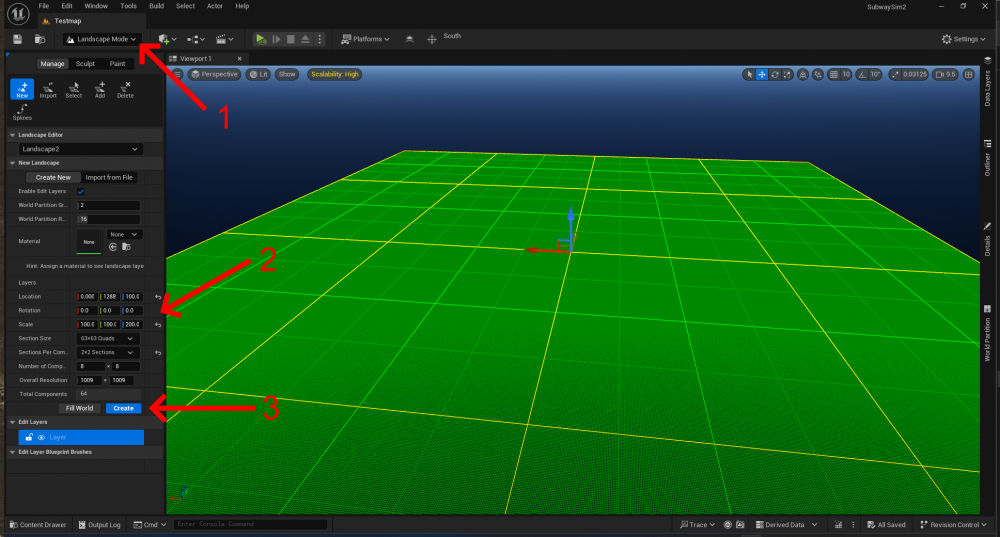Click the Delete landscape tool icon

pyautogui.click(x=125, y=89)
